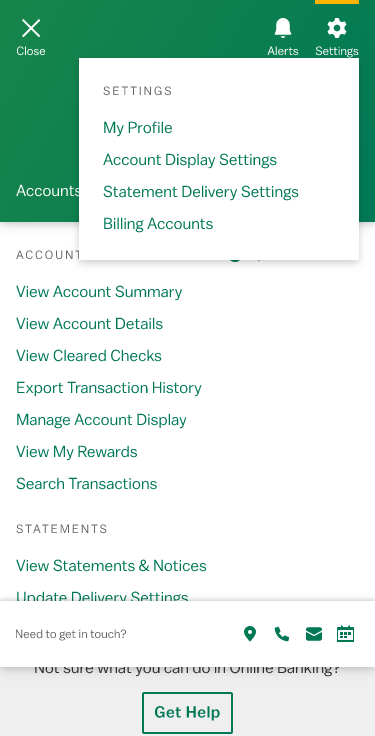
Task: Open Manage Account Display
Action: point(101,419)
